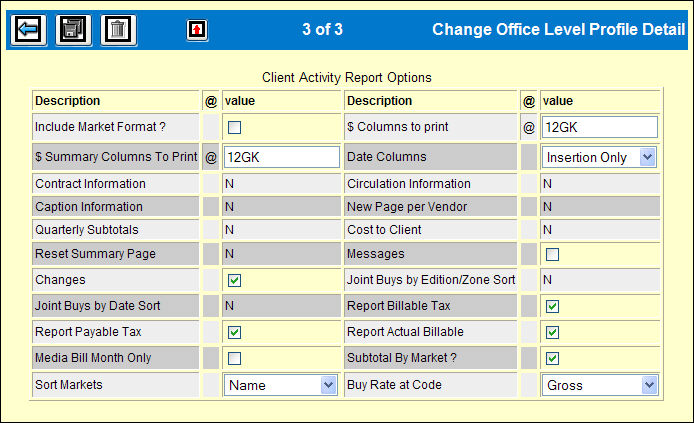This screenshot has width=694, height=423.
Task: Tick the Messages checkbox
Action: (x=552, y=254)
